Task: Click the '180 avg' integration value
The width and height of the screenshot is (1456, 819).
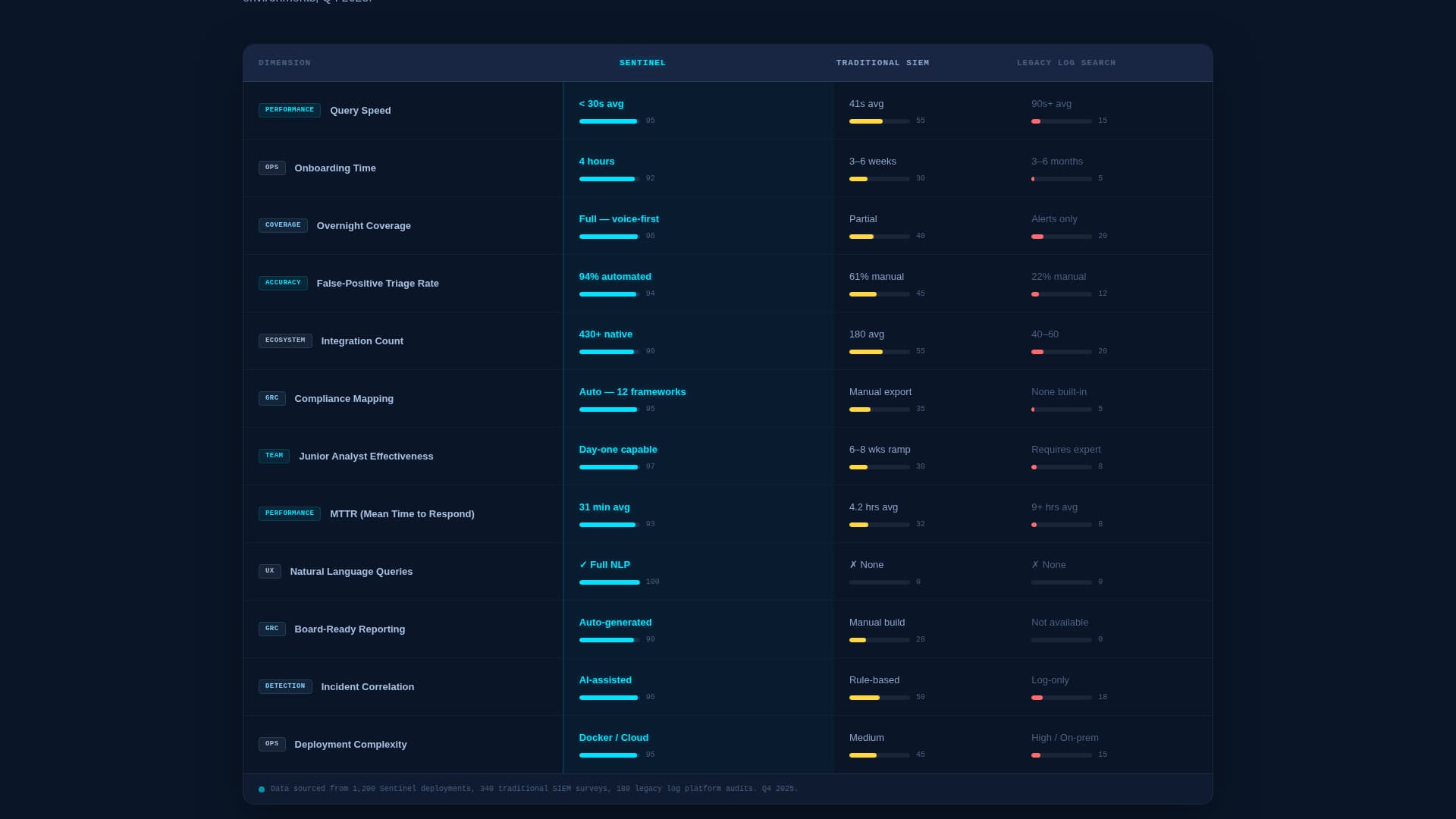Action: click(x=867, y=334)
